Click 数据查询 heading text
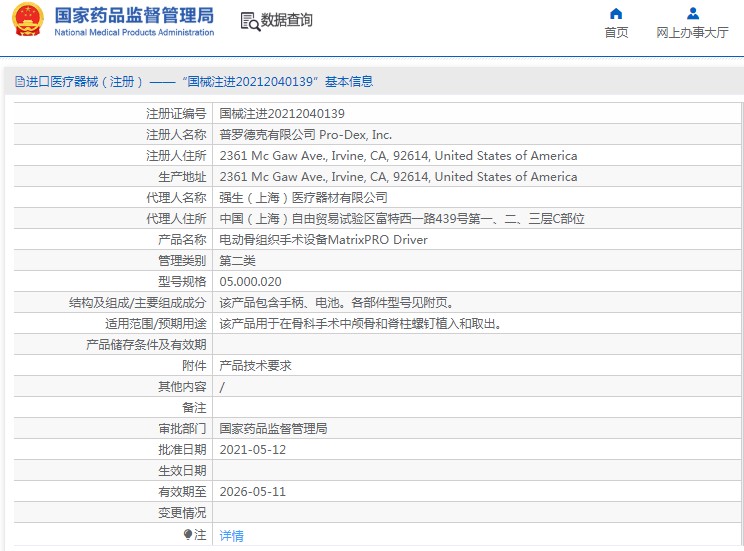 (x=287, y=20)
